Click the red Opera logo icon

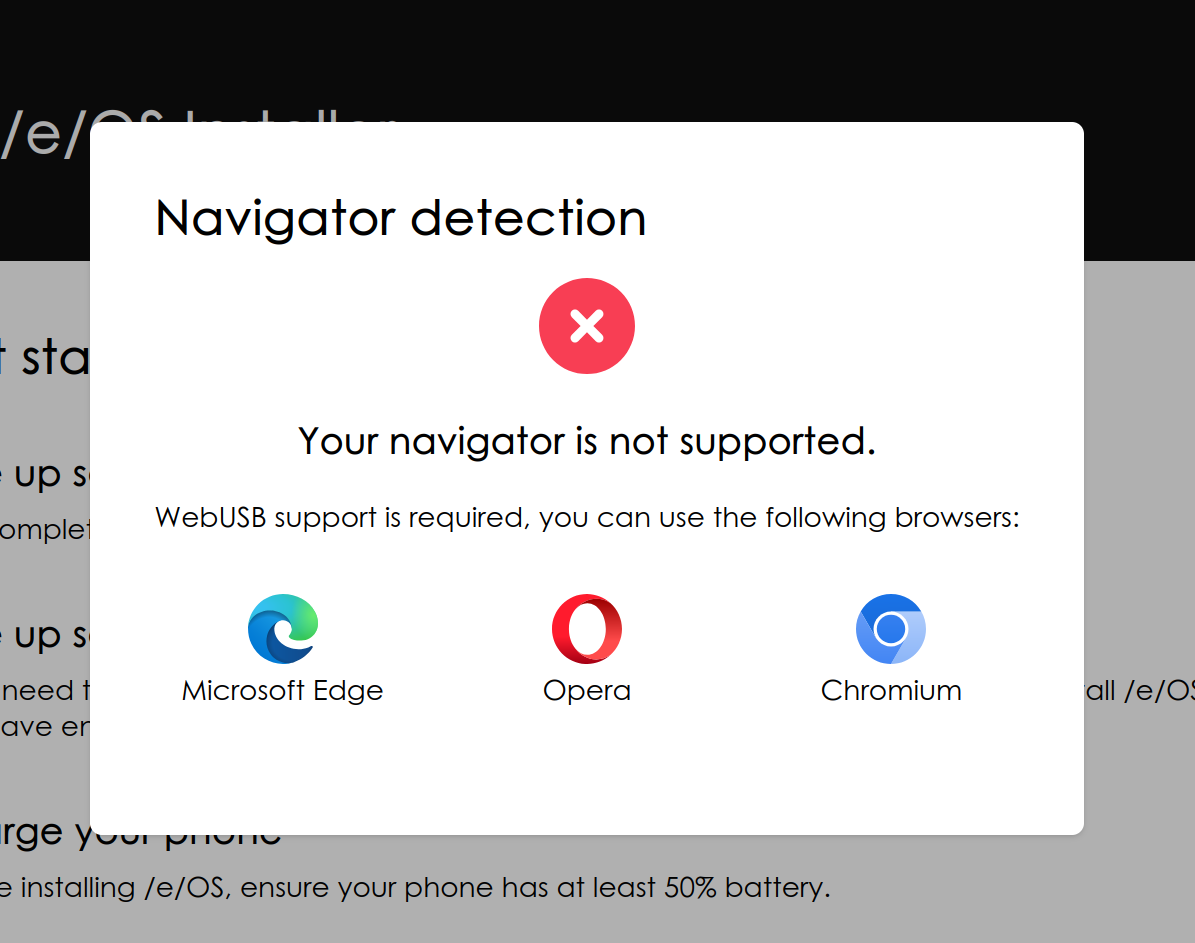point(587,628)
